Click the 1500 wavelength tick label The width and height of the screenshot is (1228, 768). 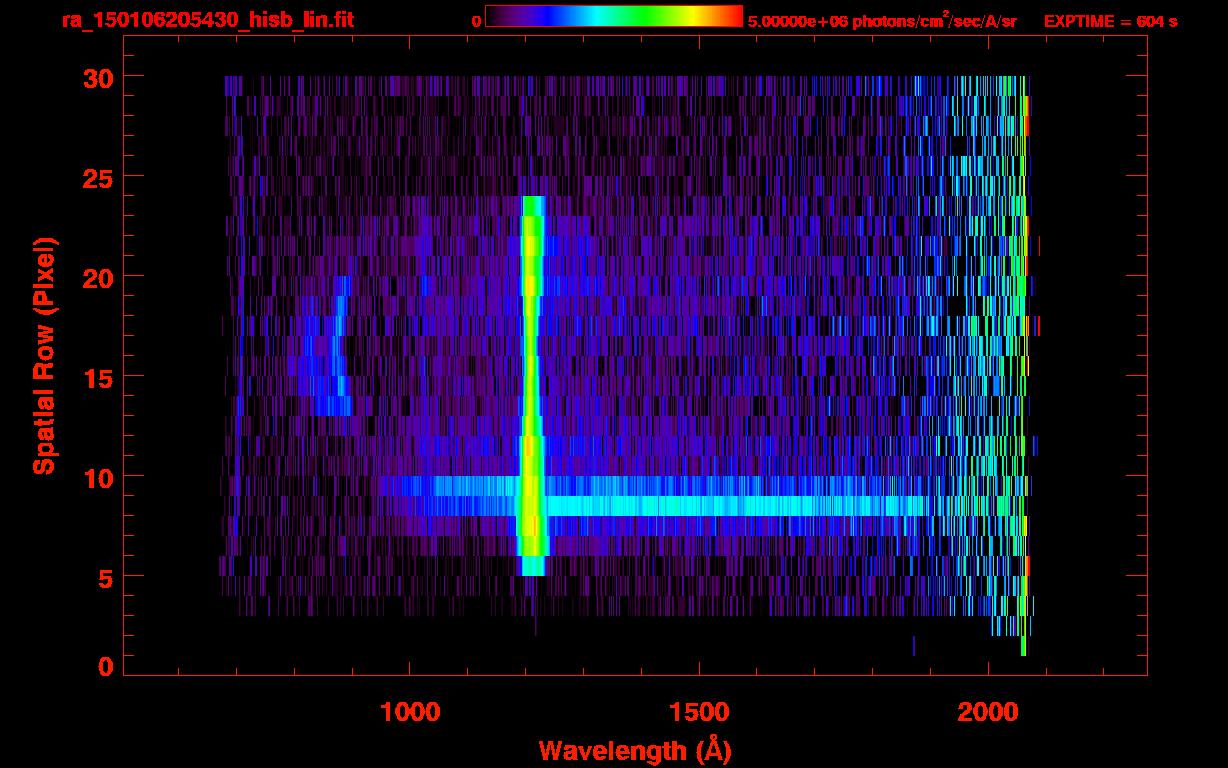coord(699,712)
